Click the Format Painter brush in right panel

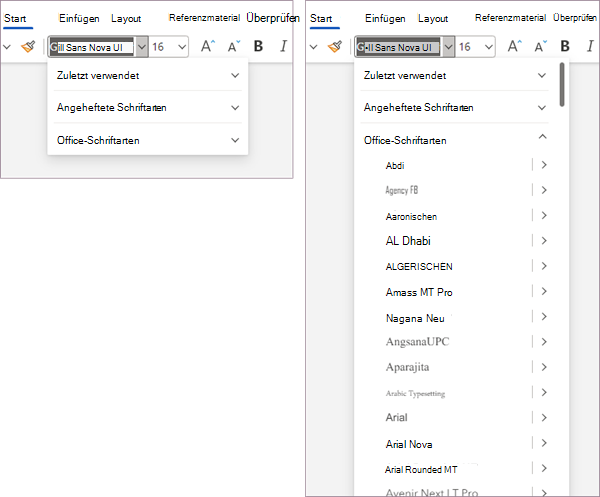(x=335, y=47)
